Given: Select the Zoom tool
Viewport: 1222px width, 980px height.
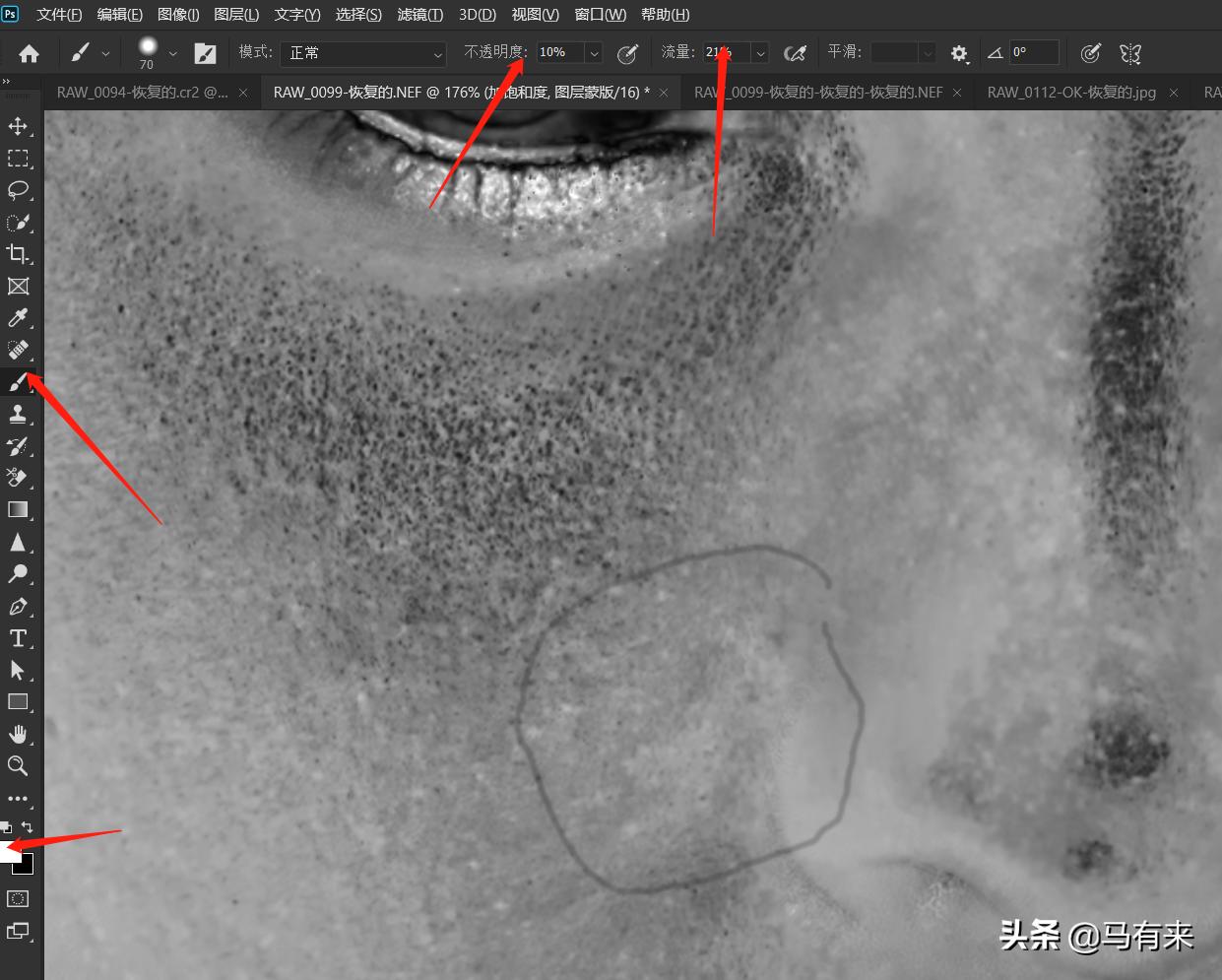Looking at the screenshot, I should (18, 766).
